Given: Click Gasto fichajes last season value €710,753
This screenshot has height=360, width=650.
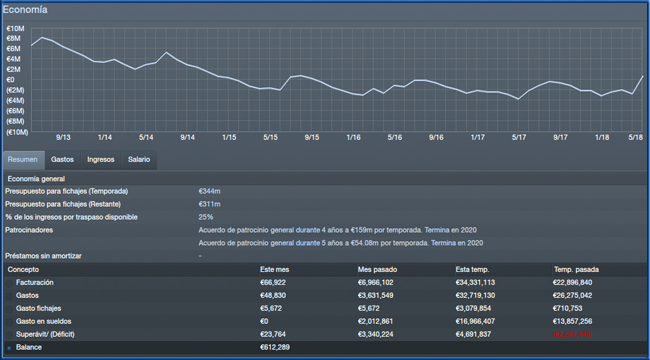Looking at the screenshot, I should click(x=568, y=308).
